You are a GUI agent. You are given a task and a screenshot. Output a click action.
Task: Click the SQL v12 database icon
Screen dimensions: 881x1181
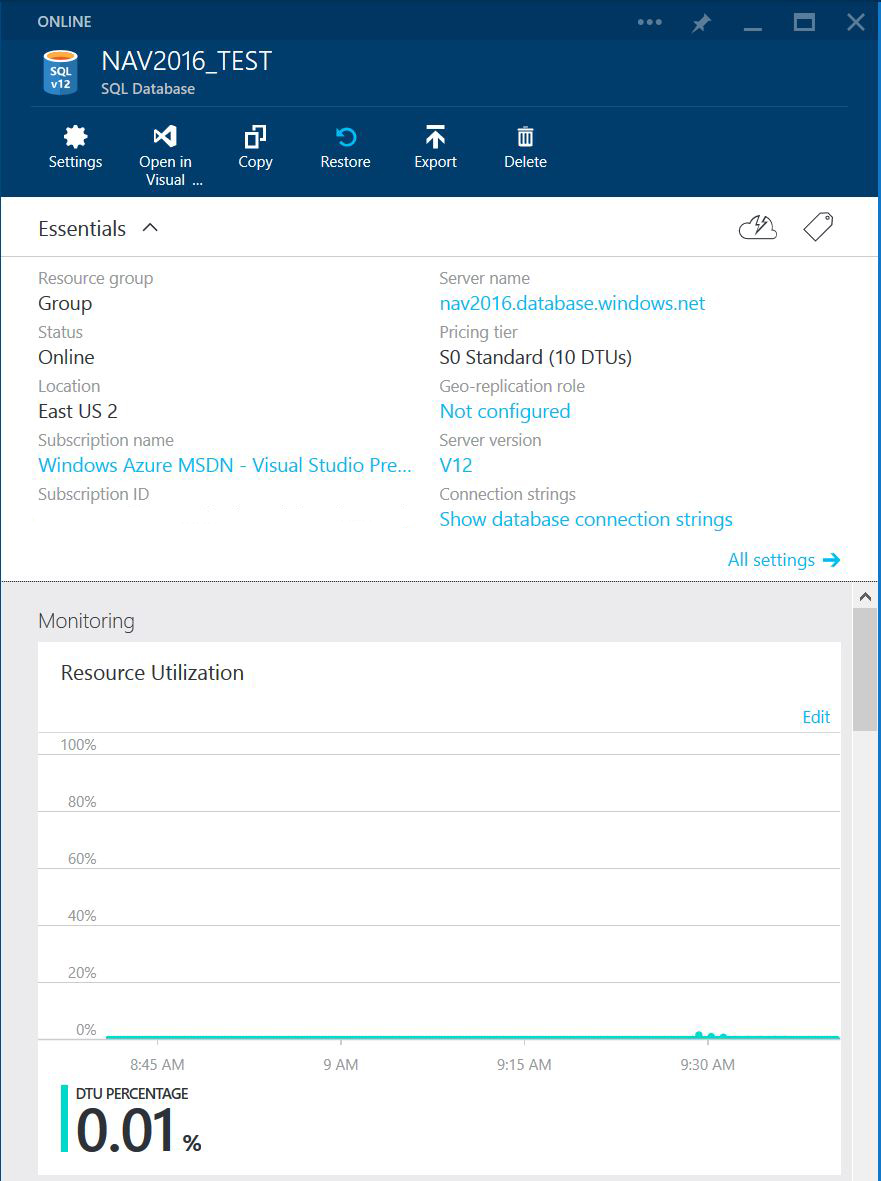(60, 73)
